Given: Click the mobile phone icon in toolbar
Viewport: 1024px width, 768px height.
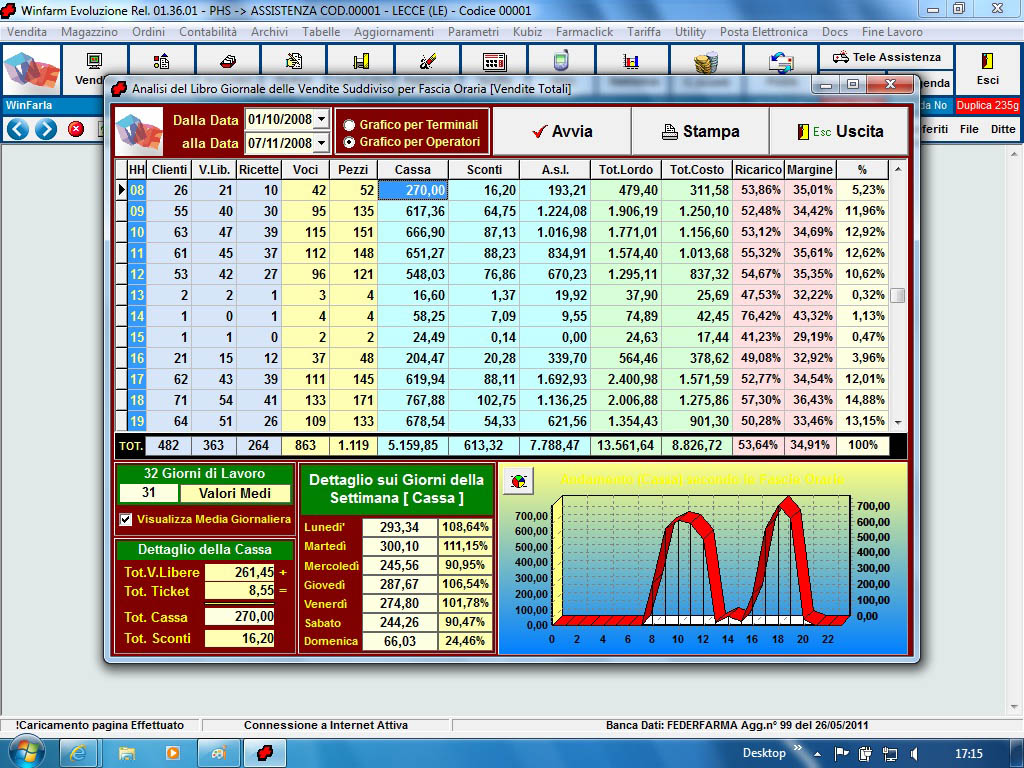Looking at the screenshot, I should click(x=561, y=61).
